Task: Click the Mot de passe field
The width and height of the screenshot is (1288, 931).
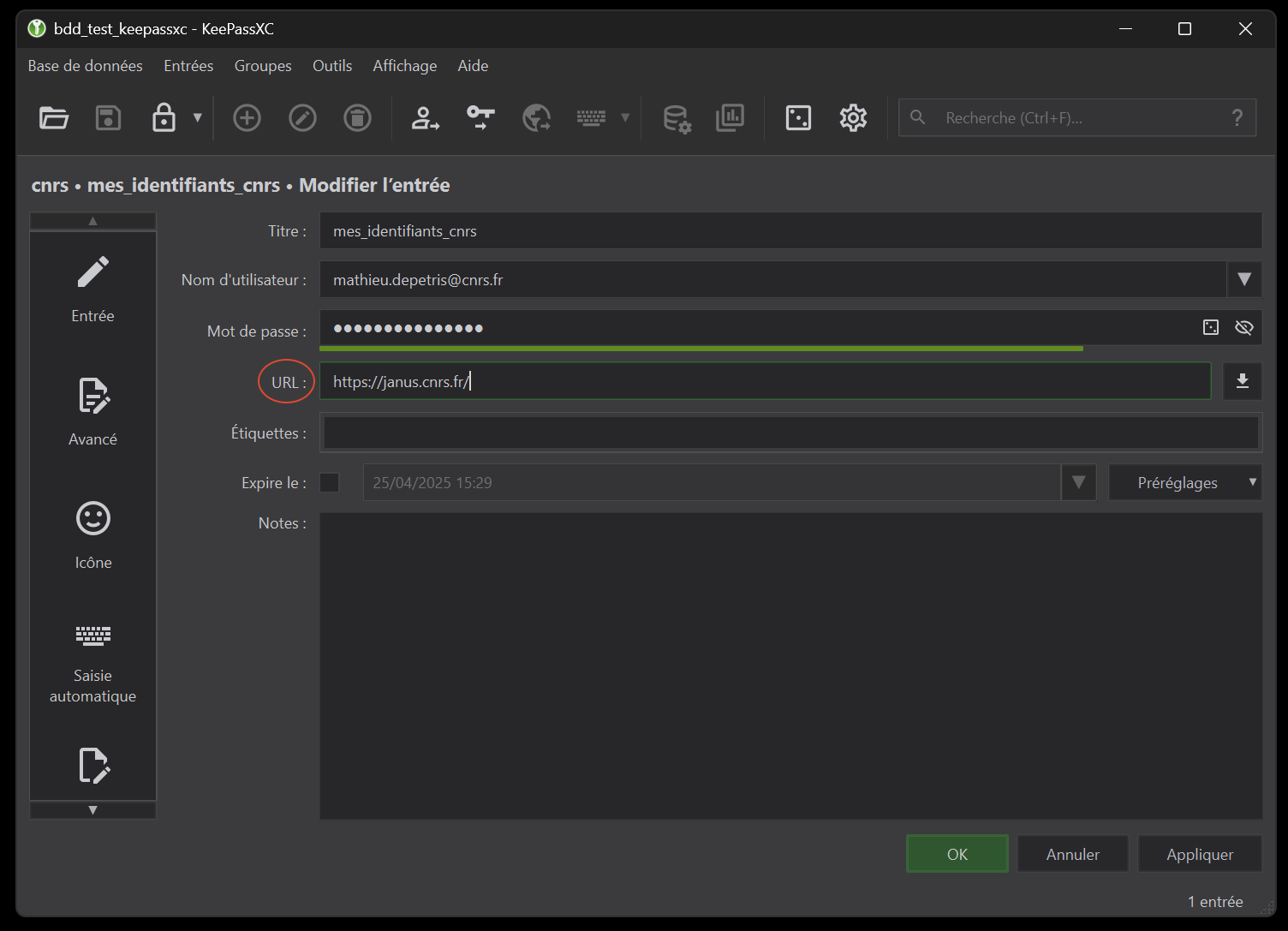Action: pyautogui.click(x=758, y=328)
